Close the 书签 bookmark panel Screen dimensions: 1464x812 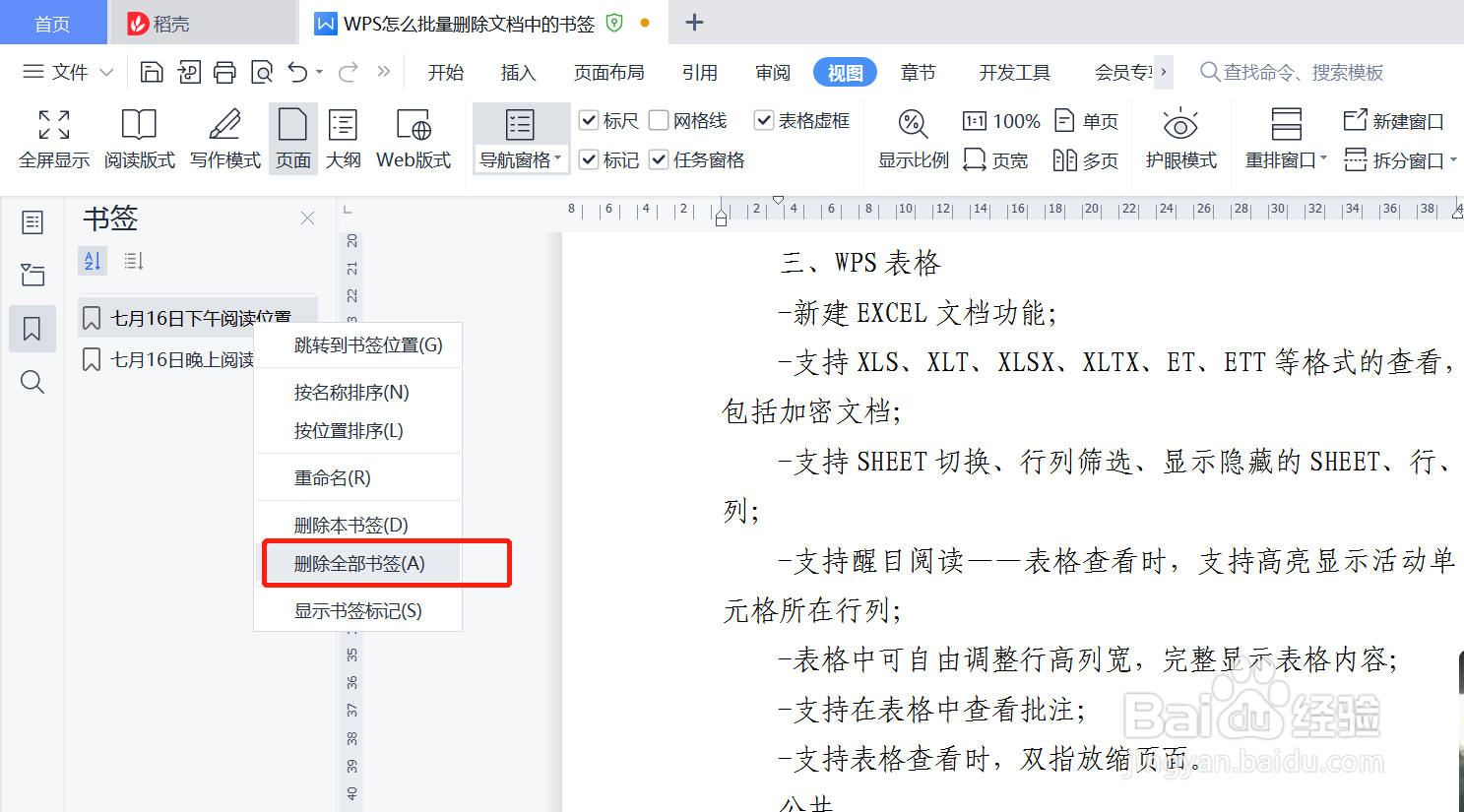tap(307, 219)
